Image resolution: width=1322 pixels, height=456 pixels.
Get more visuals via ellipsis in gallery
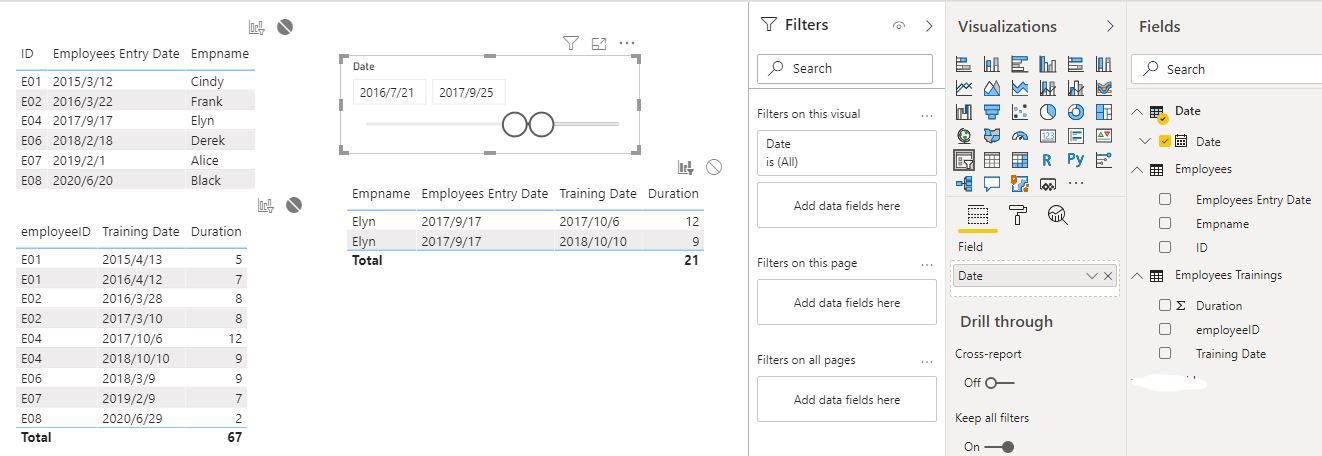pos(1076,184)
